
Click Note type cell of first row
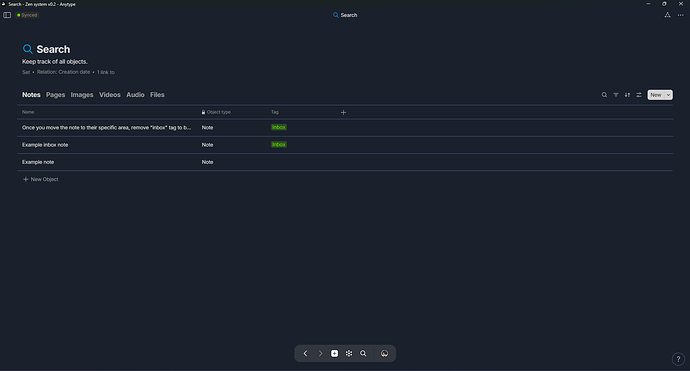pyautogui.click(x=207, y=128)
